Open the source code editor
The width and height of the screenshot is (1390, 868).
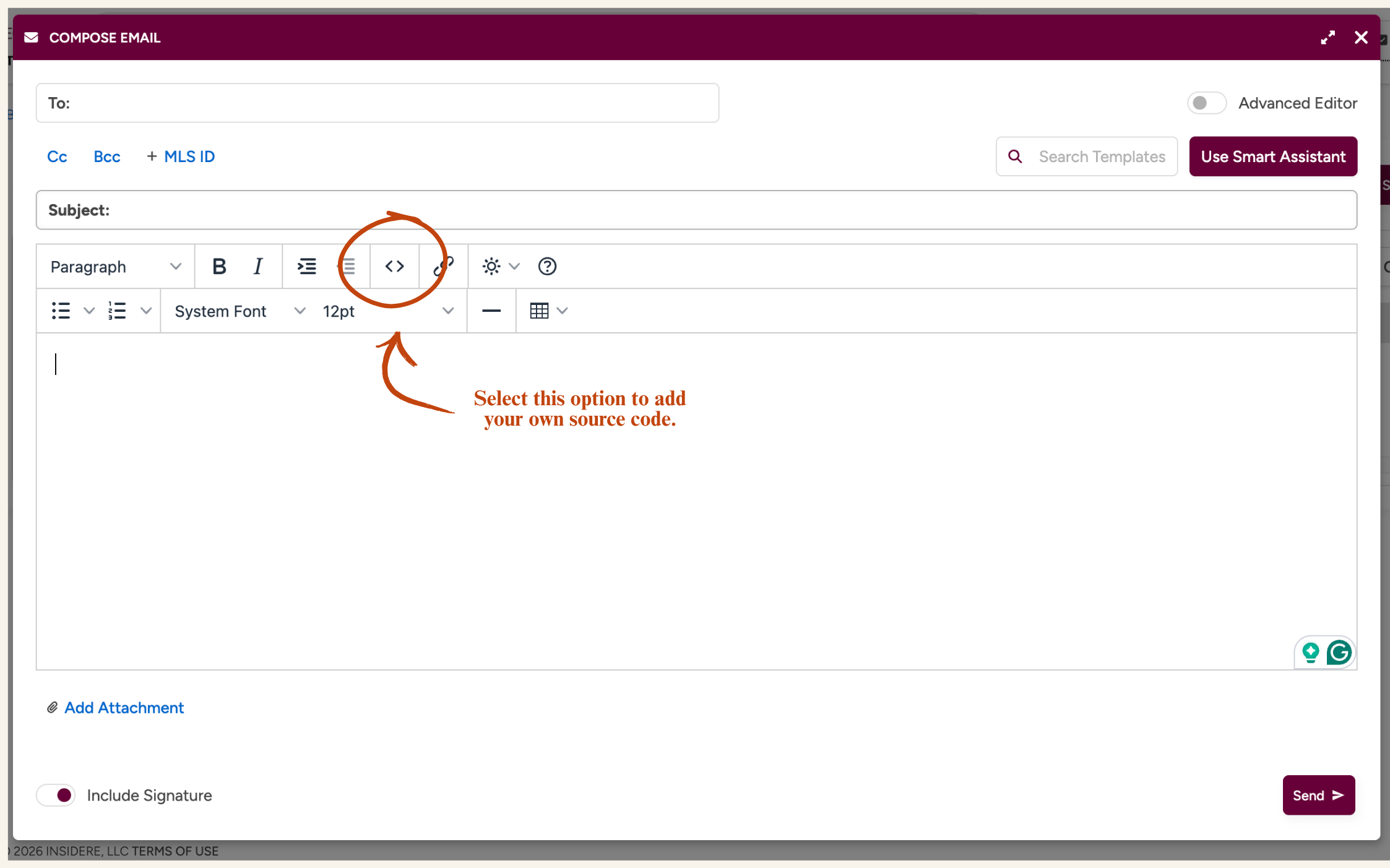point(394,267)
